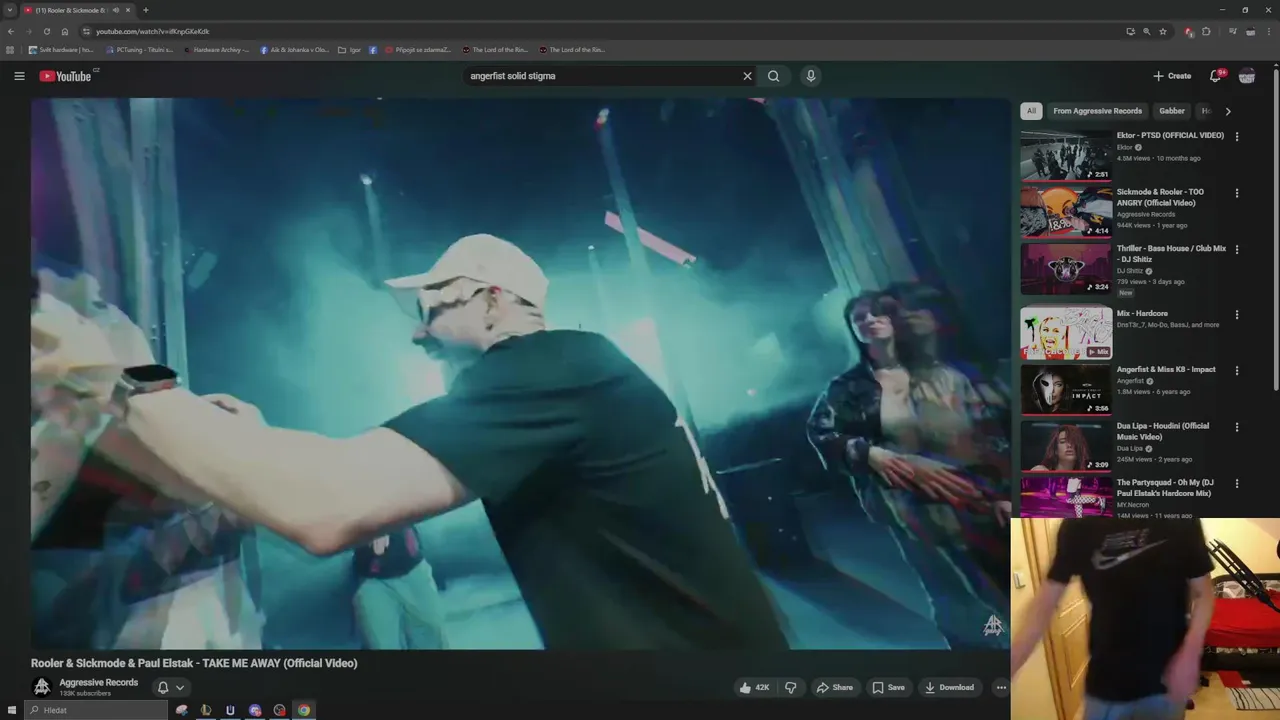Open the tab search dropdown arrow
This screenshot has height=720, width=1280.
9,10
